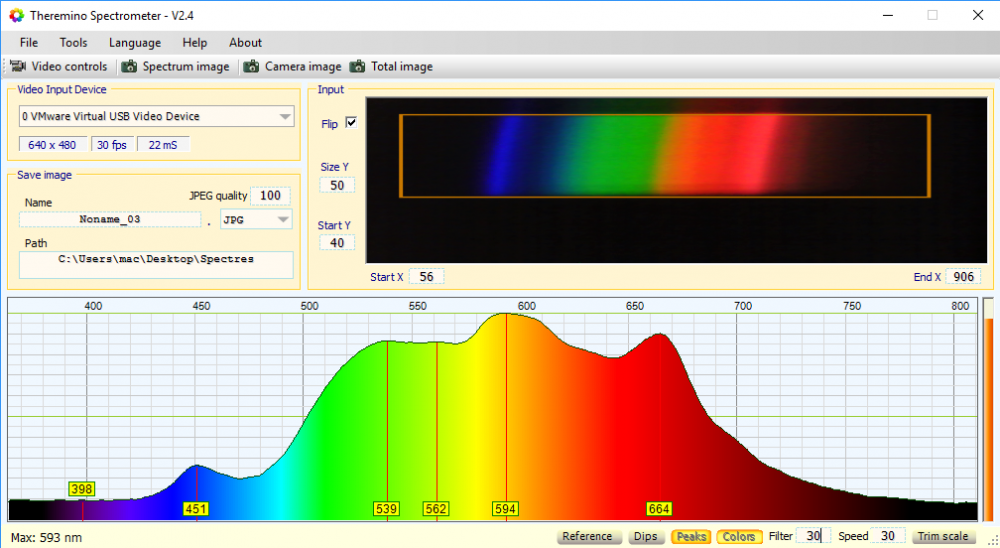Click the 562 peak label
This screenshot has width=1000, height=548.
tap(436, 509)
